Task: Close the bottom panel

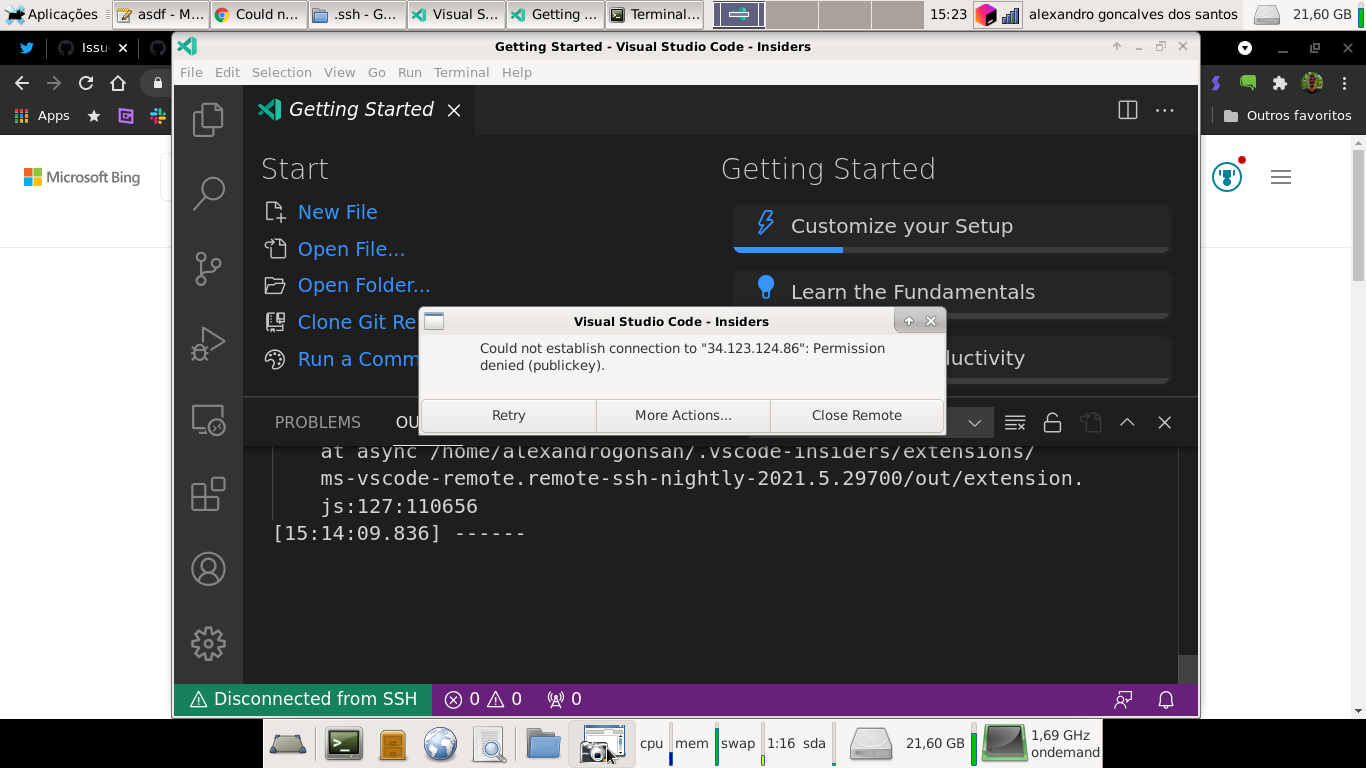Action: tap(1164, 422)
